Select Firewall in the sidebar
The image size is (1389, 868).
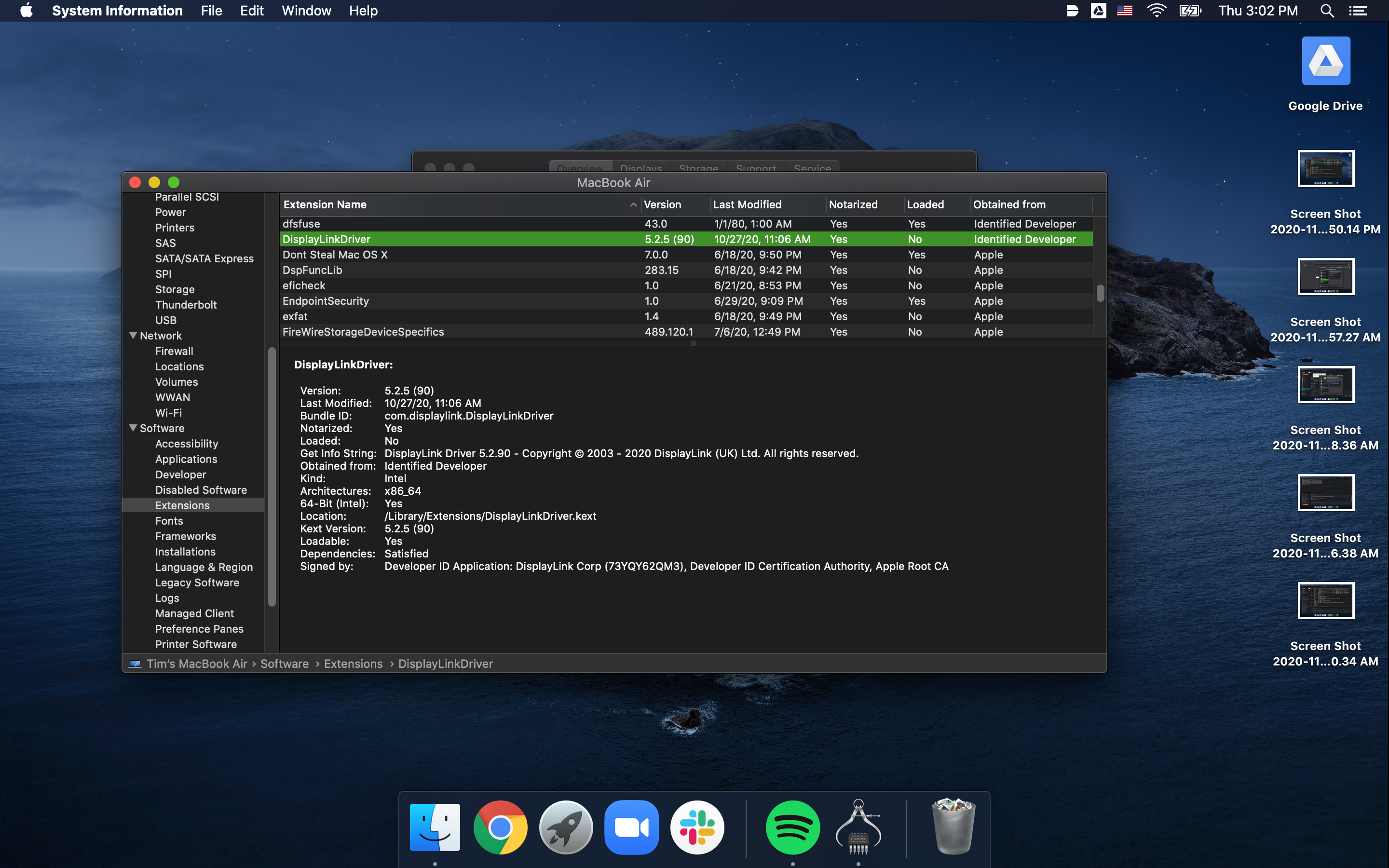(174, 351)
